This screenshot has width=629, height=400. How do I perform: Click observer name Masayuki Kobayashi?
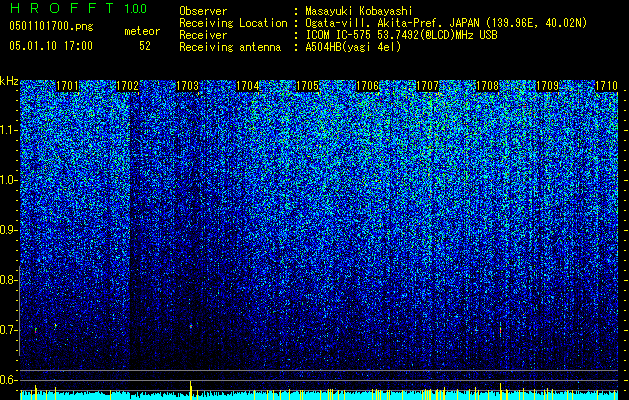(359, 11)
